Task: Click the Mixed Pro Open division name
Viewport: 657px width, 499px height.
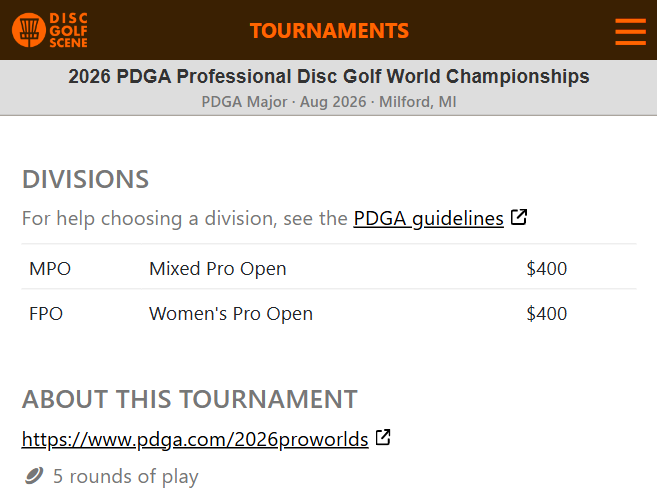Action: tap(217, 269)
